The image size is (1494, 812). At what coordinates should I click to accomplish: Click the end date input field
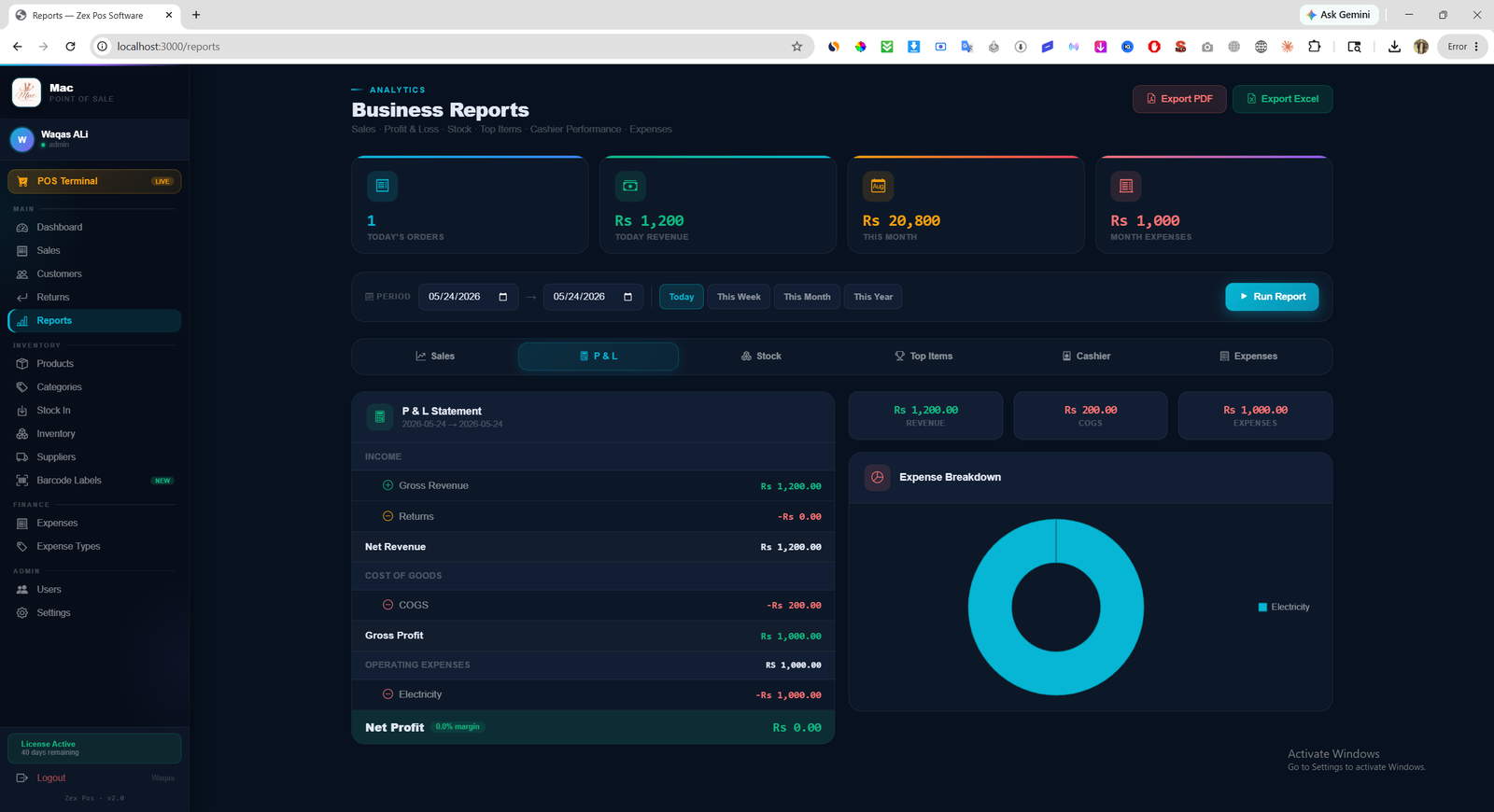593,297
